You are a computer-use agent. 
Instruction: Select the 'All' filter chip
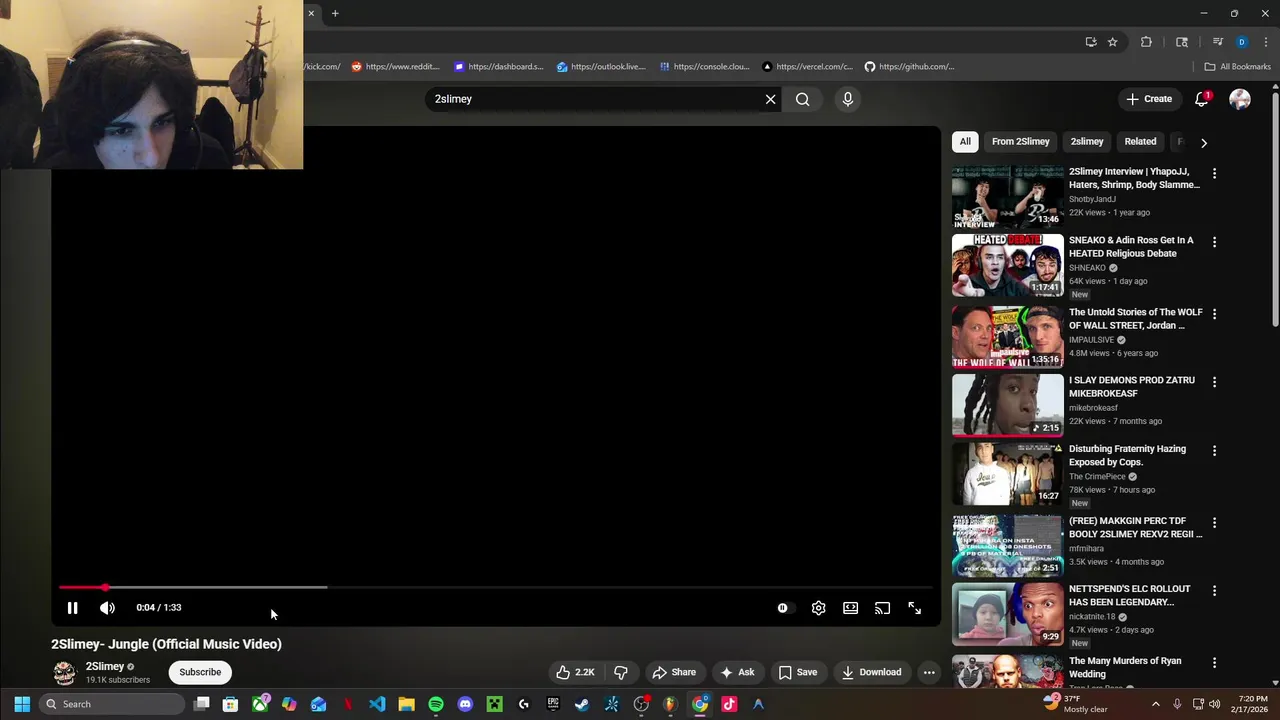965,142
